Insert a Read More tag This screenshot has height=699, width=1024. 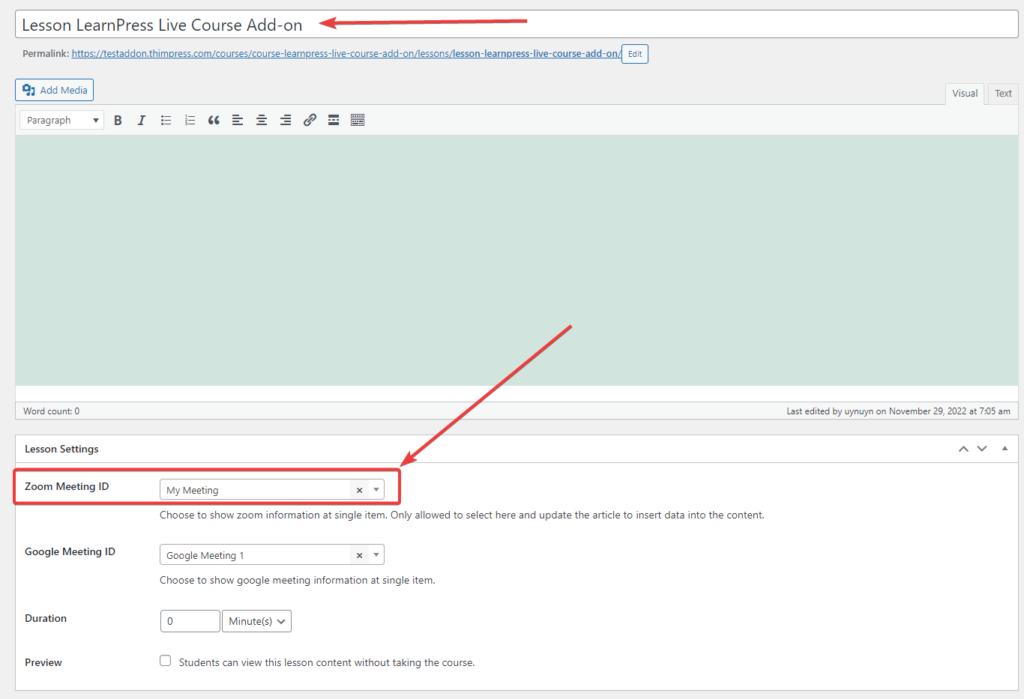333,120
